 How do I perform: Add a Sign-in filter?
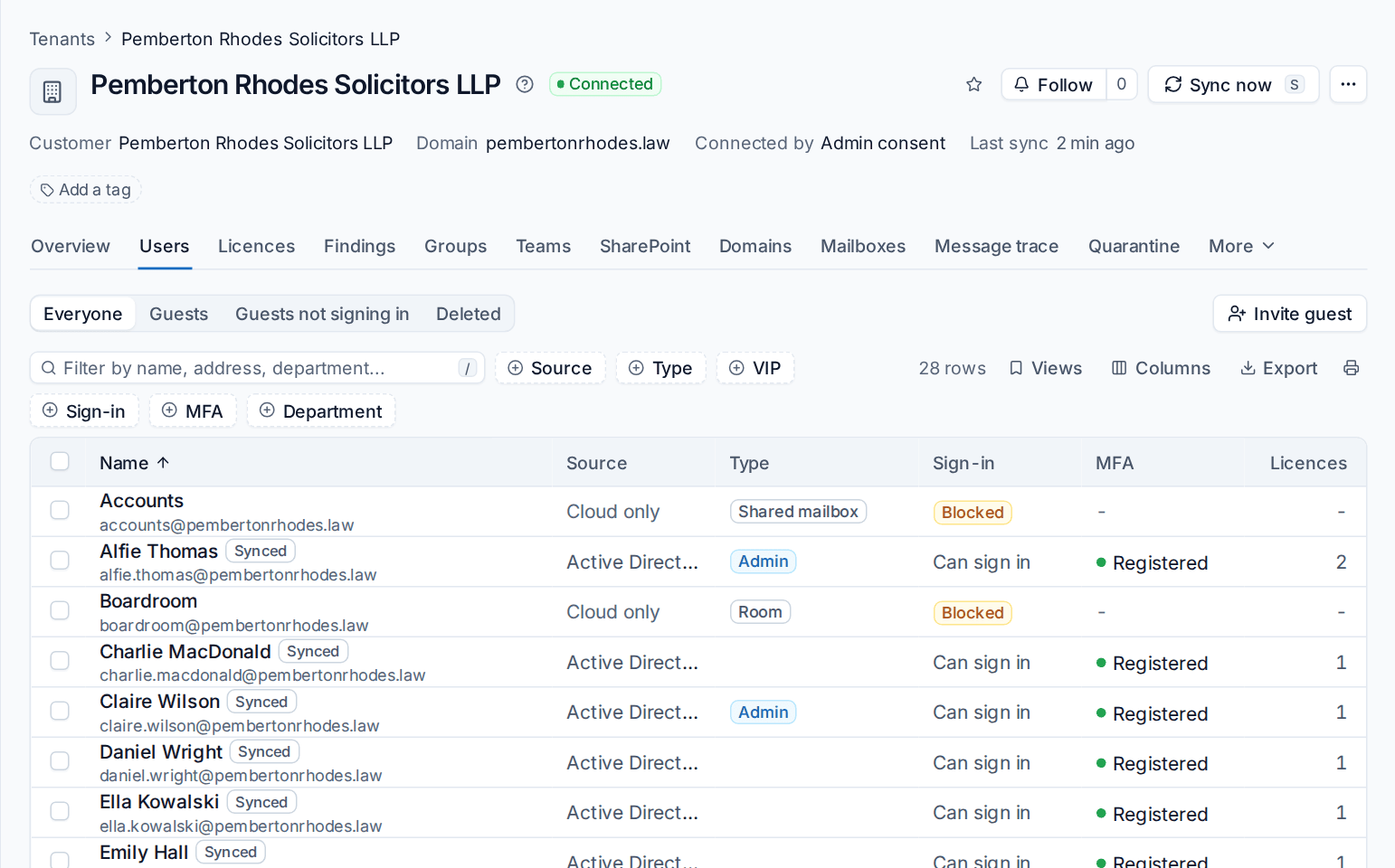tap(84, 411)
